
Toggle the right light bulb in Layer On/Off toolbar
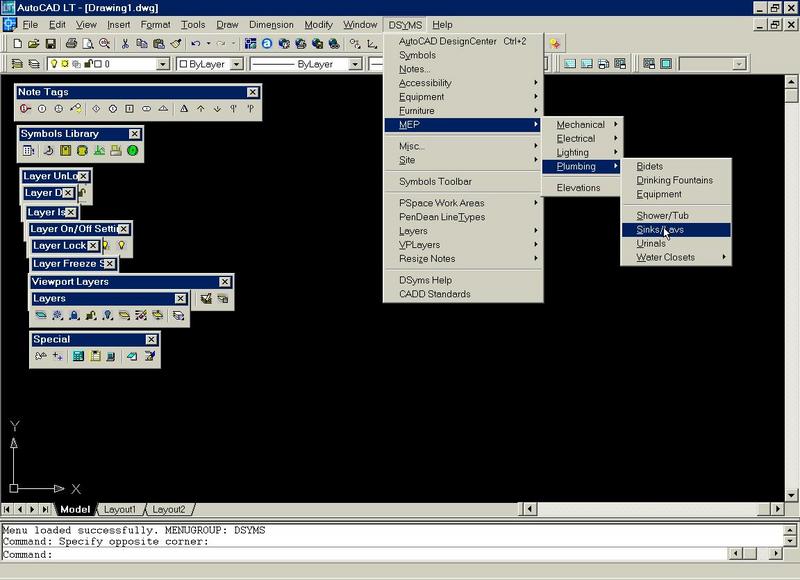121,245
